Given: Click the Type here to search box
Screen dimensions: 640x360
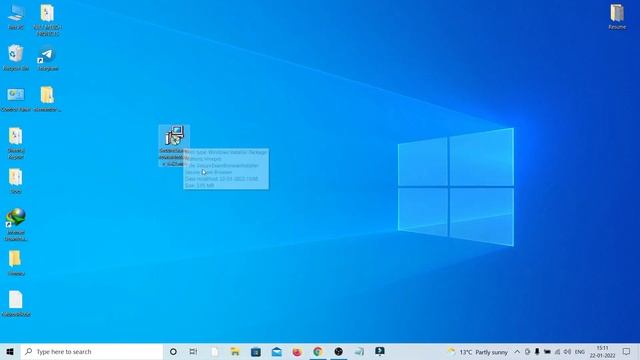Looking at the screenshot, I should pyautogui.click(x=91, y=351).
